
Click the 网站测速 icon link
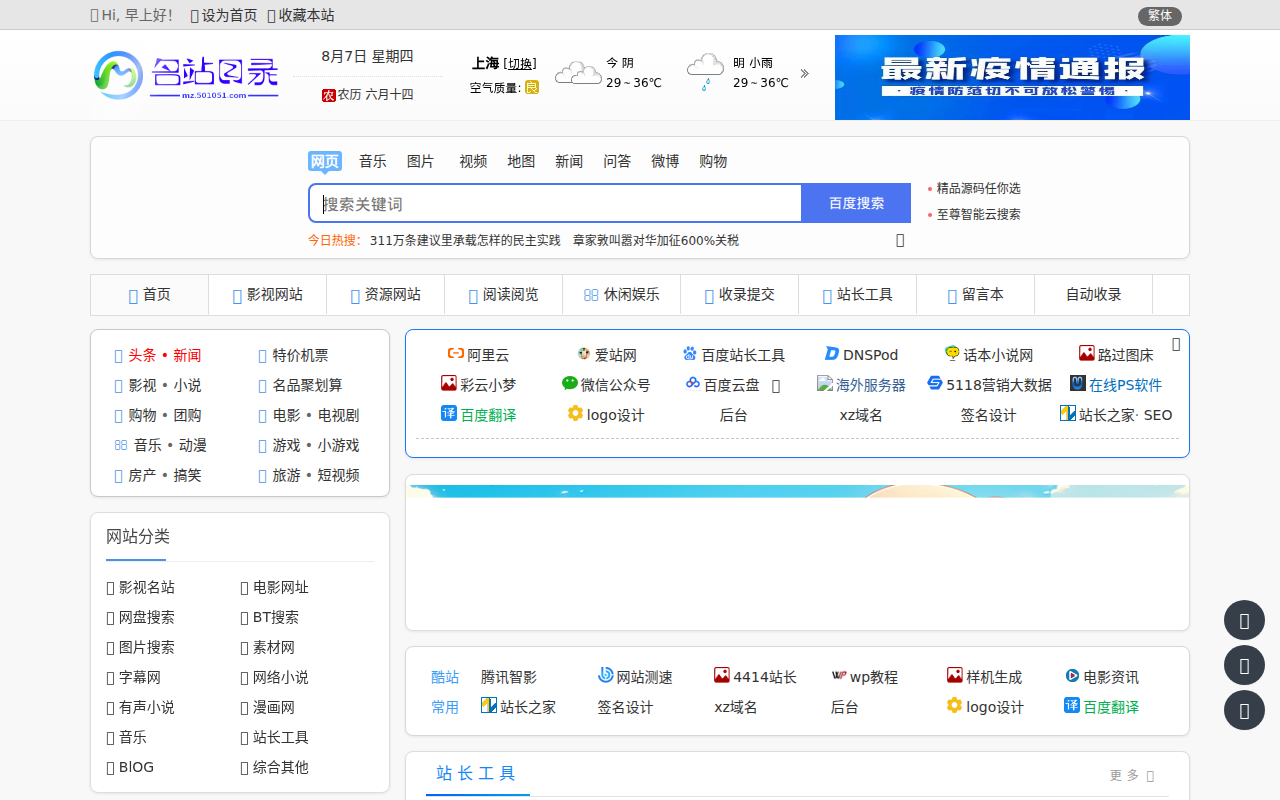[606, 676]
